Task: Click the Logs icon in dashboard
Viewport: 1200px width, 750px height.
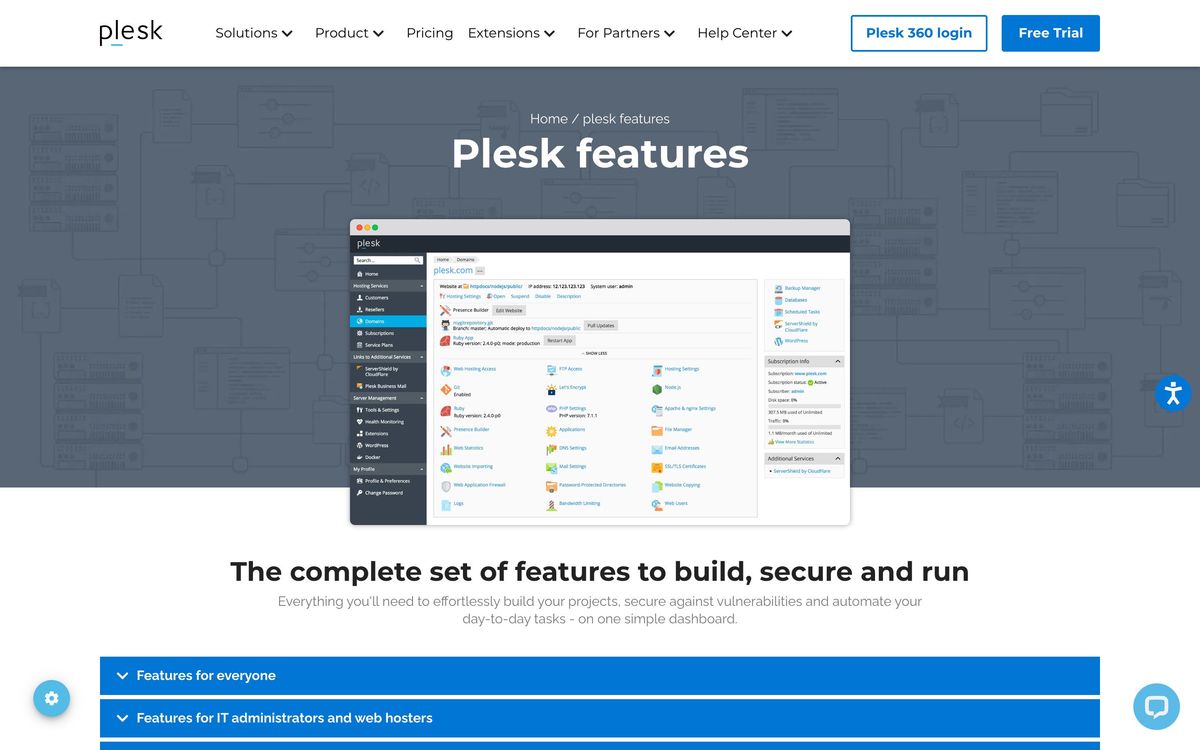Action: click(x=445, y=504)
